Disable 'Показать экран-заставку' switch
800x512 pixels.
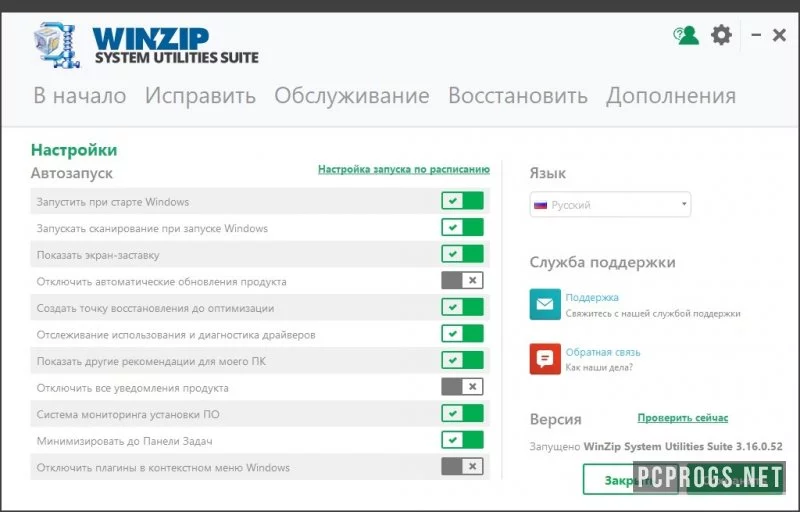pyautogui.click(x=462, y=254)
